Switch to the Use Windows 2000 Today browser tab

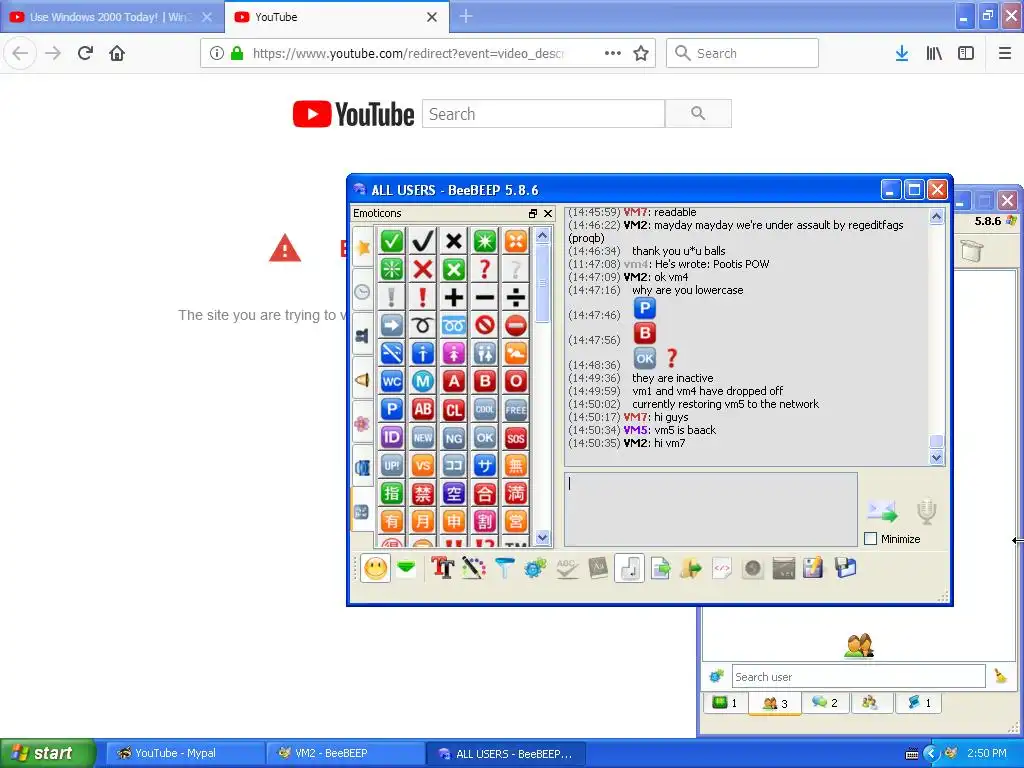coord(111,17)
